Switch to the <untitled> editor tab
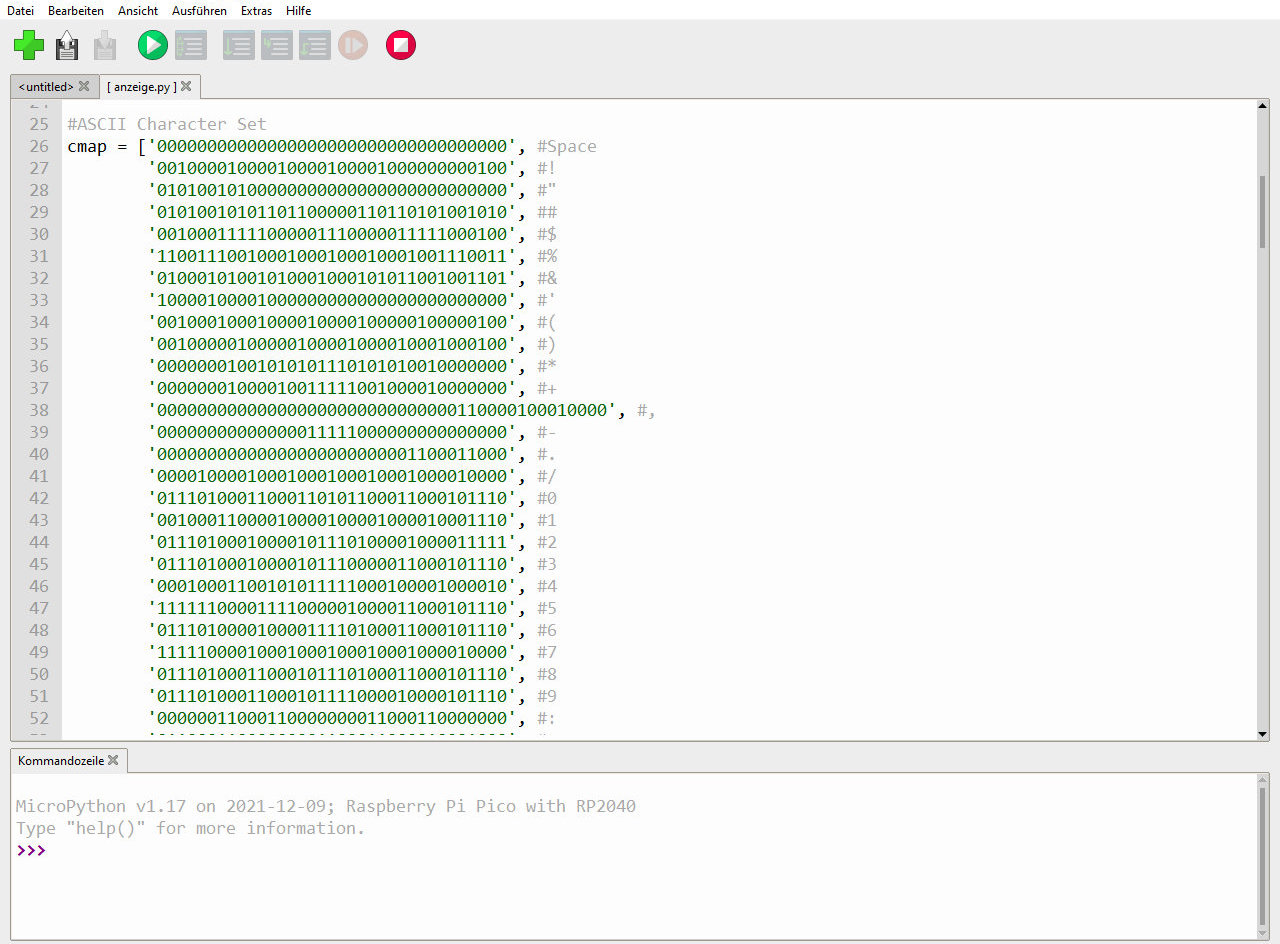 (x=46, y=86)
